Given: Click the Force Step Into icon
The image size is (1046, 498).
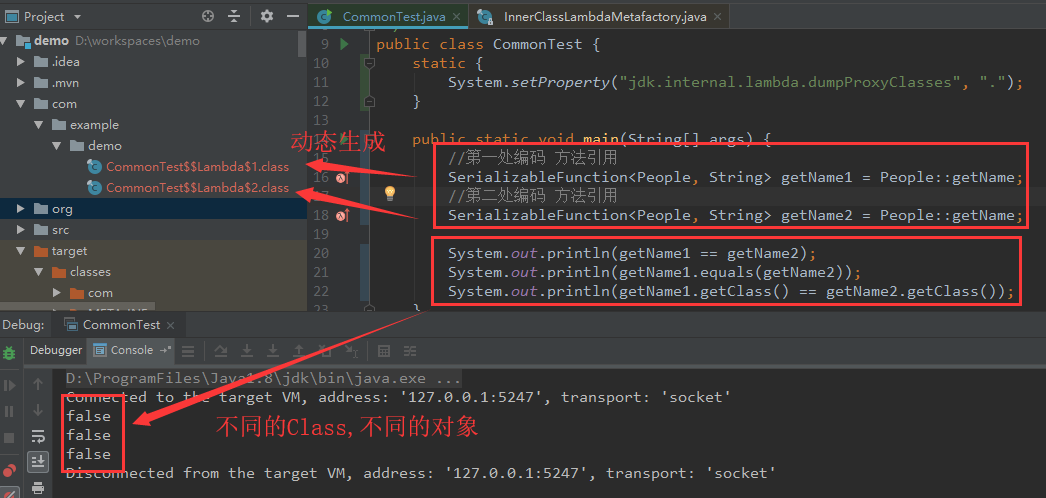Looking at the screenshot, I should [273, 351].
